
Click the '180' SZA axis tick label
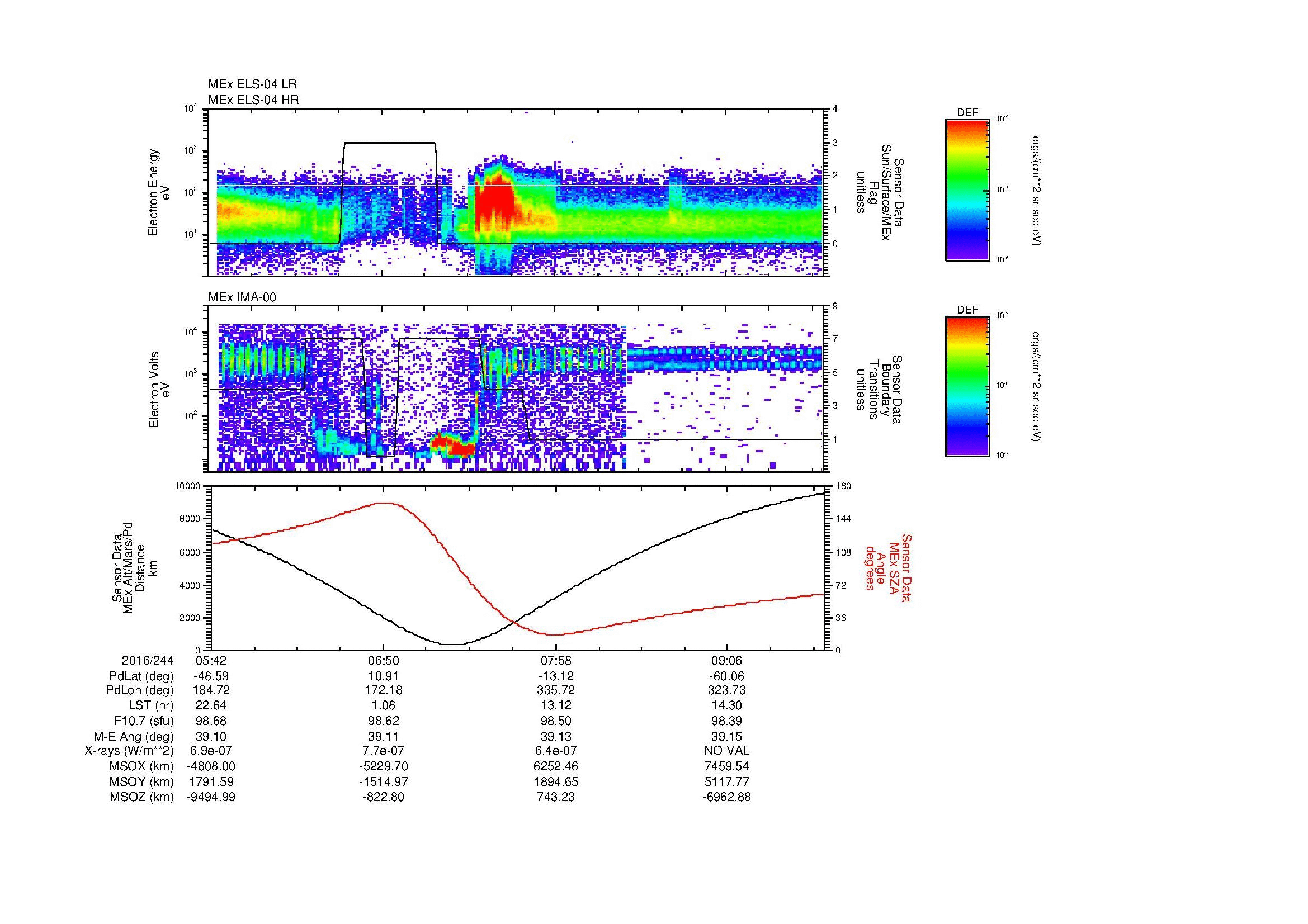(x=842, y=486)
